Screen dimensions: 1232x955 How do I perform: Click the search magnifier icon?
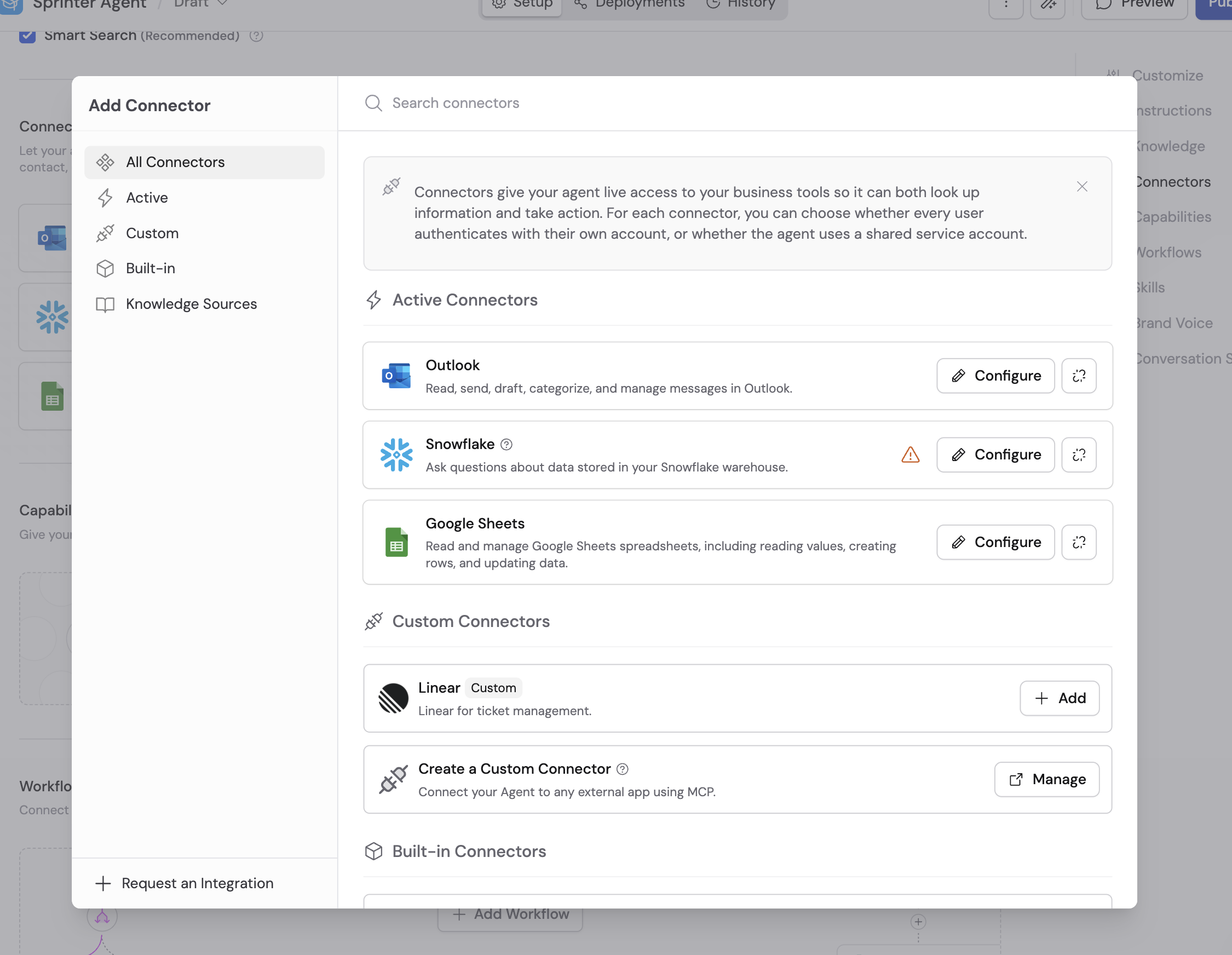tap(373, 103)
